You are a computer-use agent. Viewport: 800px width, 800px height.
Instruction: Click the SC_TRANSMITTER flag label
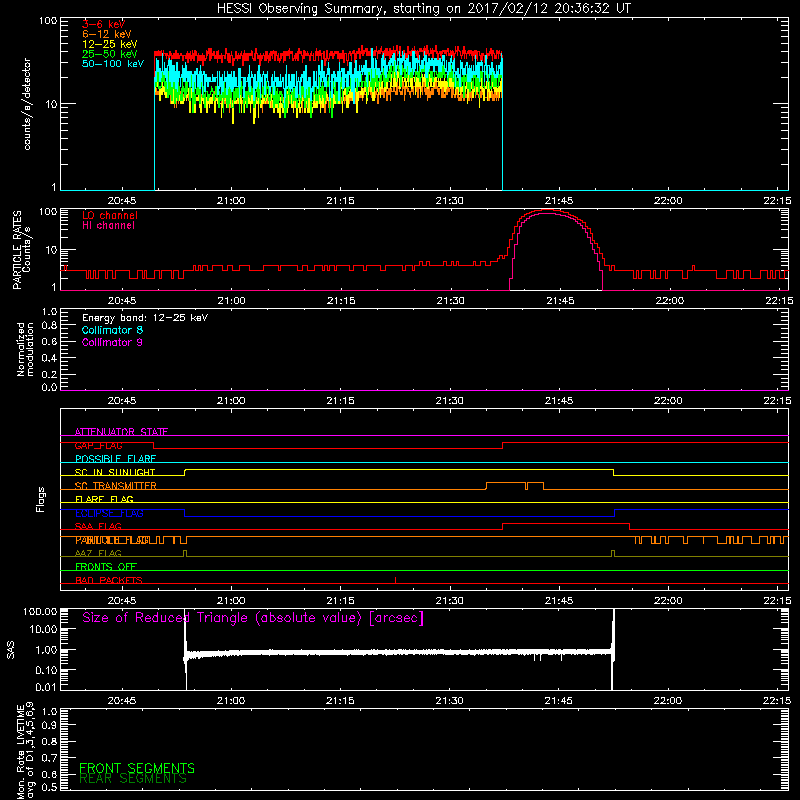click(116, 486)
